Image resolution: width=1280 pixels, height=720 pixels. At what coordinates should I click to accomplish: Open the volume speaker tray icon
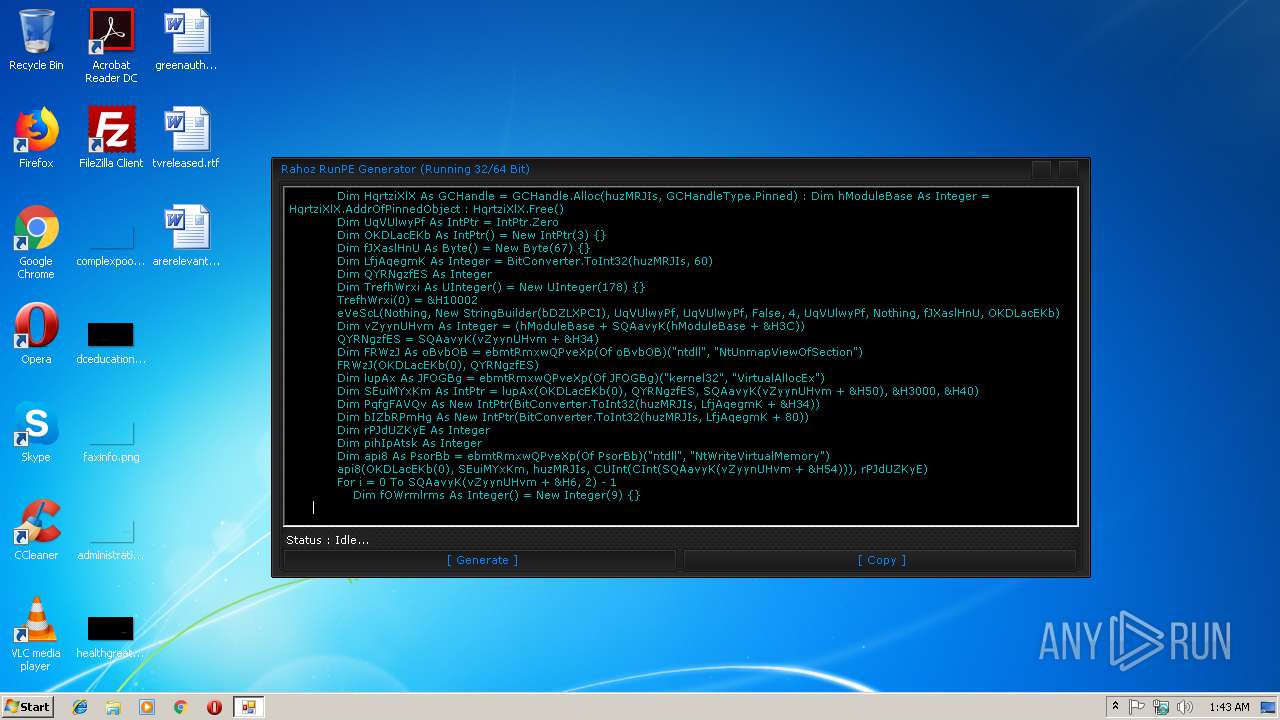click(1185, 707)
